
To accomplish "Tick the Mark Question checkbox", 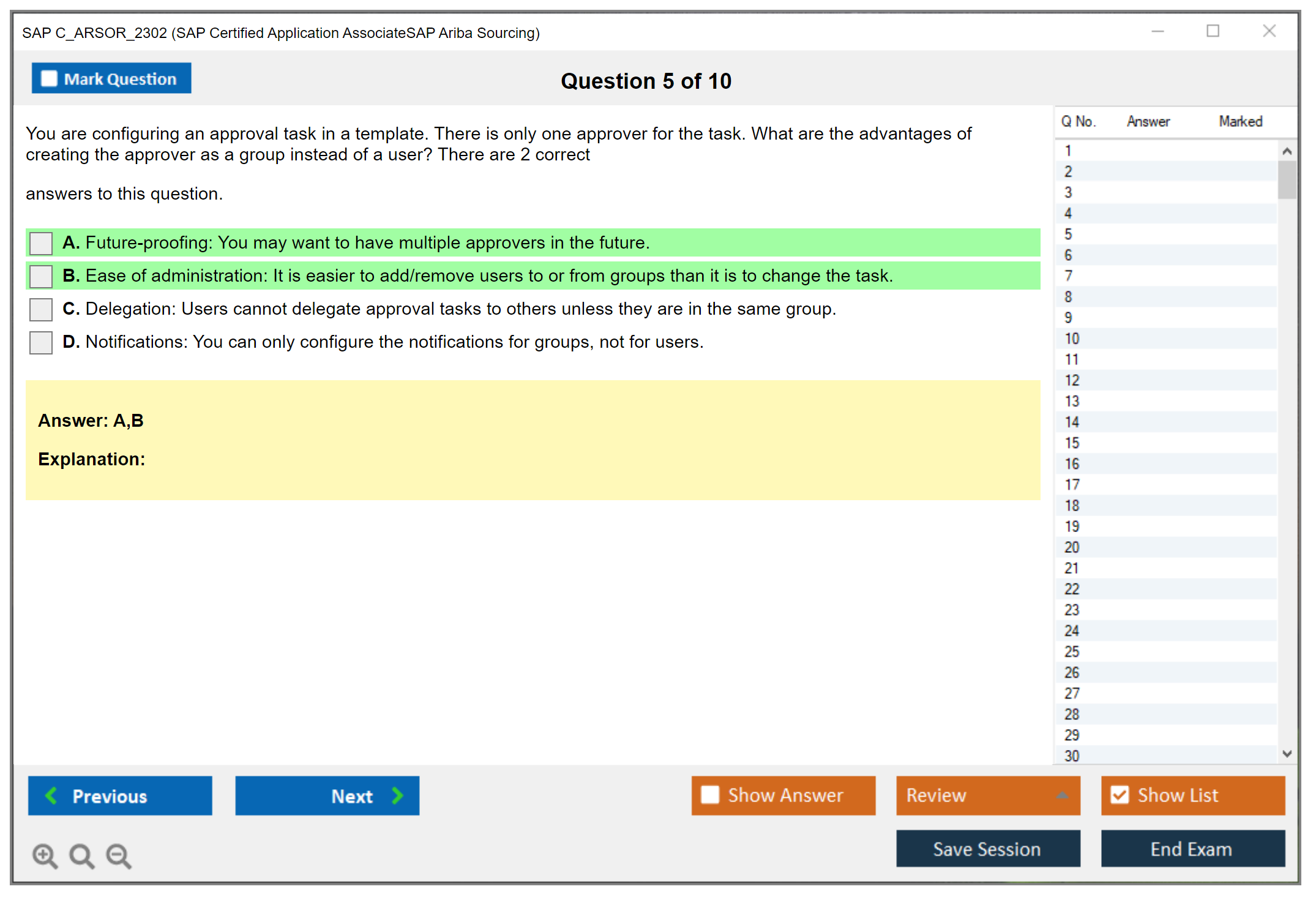I will (x=49, y=78).
